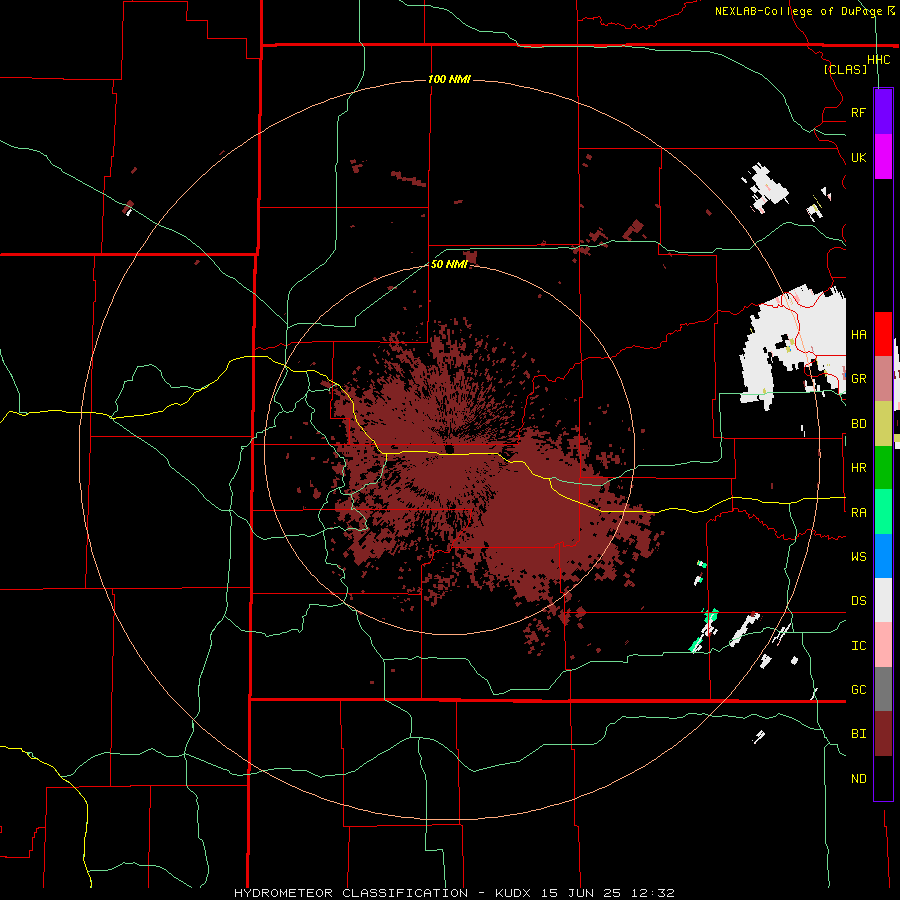
Task: Click the HA red legend swatch
Action: click(883, 334)
